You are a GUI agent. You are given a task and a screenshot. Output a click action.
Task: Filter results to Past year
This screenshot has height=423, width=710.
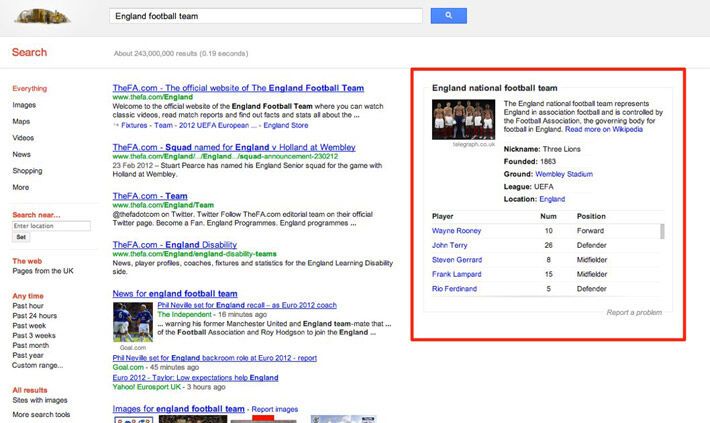pyautogui.click(x=28, y=355)
